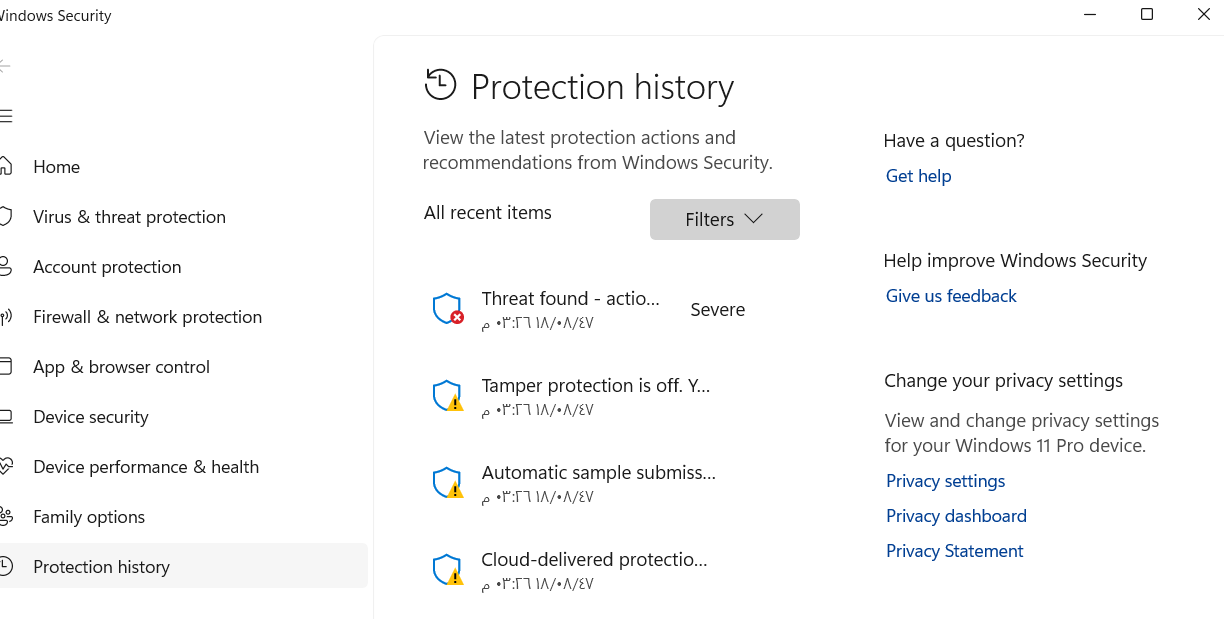Image resolution: width=1224 pixels, height=619 pixels.
Task: Open the Give us feedback link
Action: 950,296
